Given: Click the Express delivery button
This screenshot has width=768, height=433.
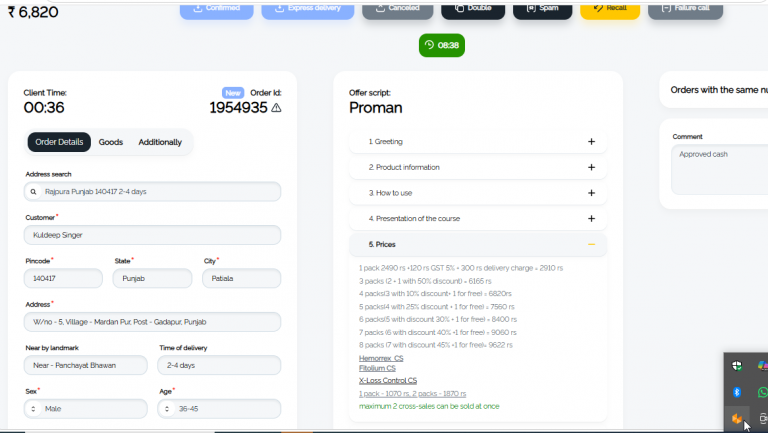Looking at the screenshot, I should [308, 8].
